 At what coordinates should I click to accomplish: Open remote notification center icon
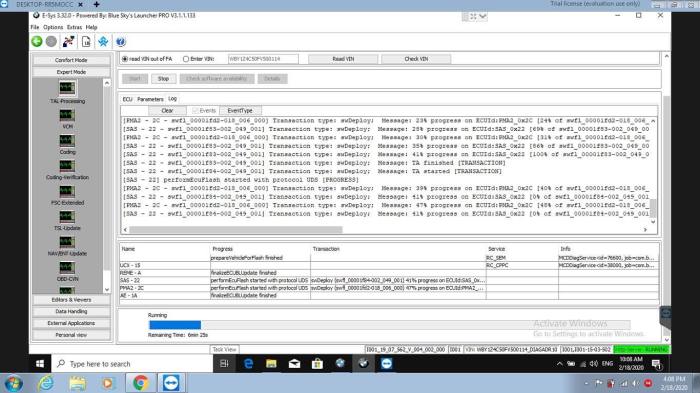[657, 364]
